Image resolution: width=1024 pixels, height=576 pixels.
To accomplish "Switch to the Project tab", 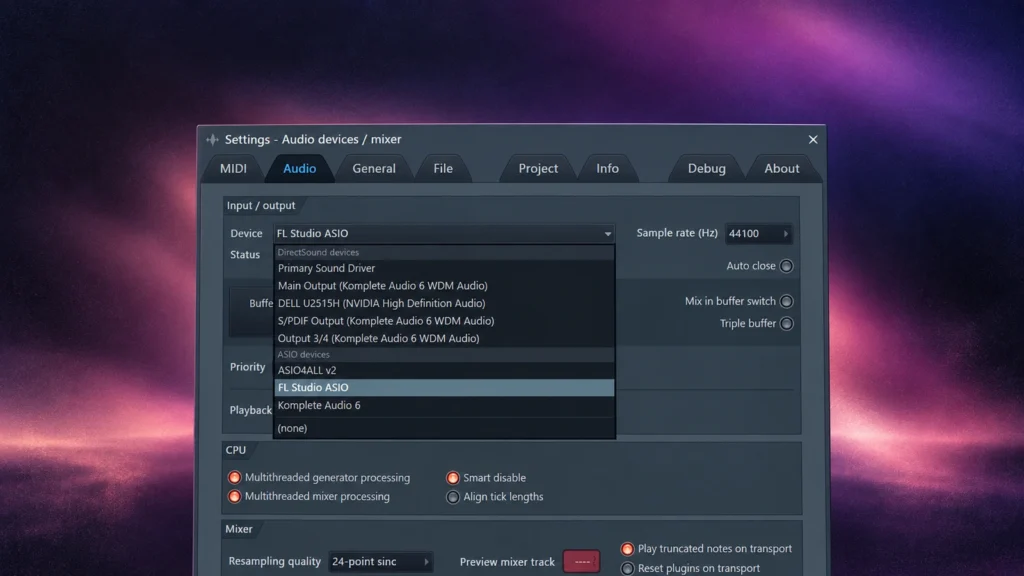I will [x=538, y=168].
